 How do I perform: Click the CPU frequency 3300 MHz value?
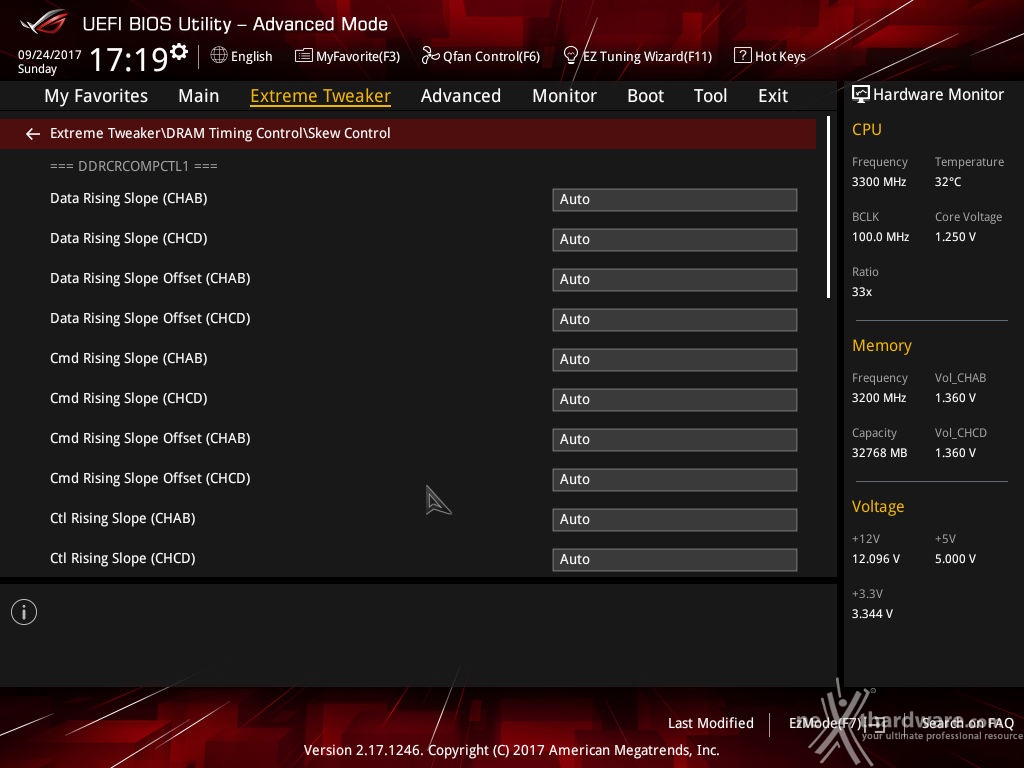tap(879, 182)
